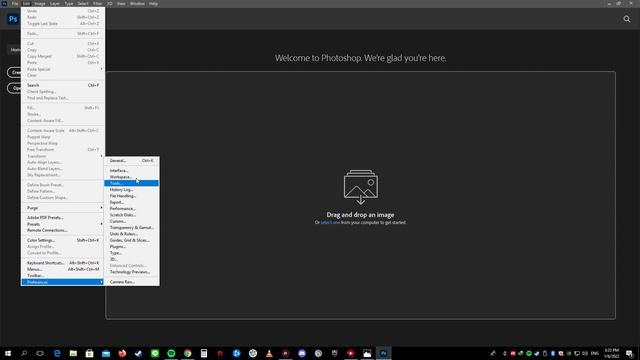The width and height of the screenshot is (640, 360).
Task: Open Calculator from the taskbar
Action: [204, 353]
